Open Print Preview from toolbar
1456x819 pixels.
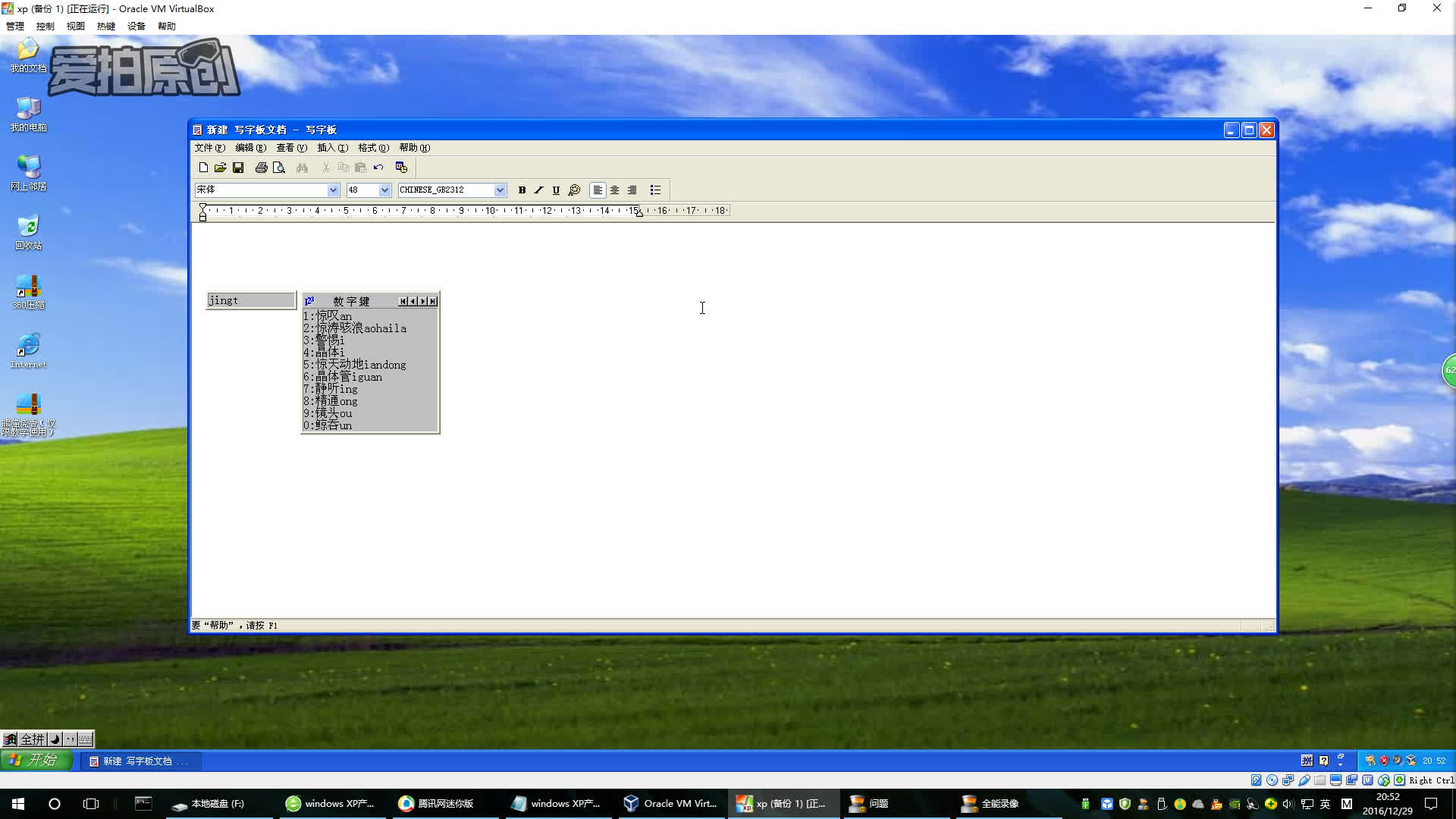pos(279,168)
